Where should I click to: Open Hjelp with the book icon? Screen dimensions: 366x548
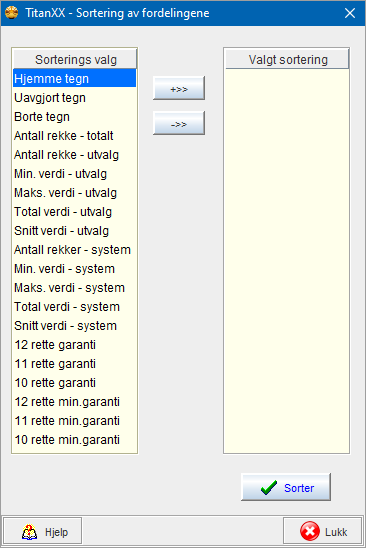43,532
